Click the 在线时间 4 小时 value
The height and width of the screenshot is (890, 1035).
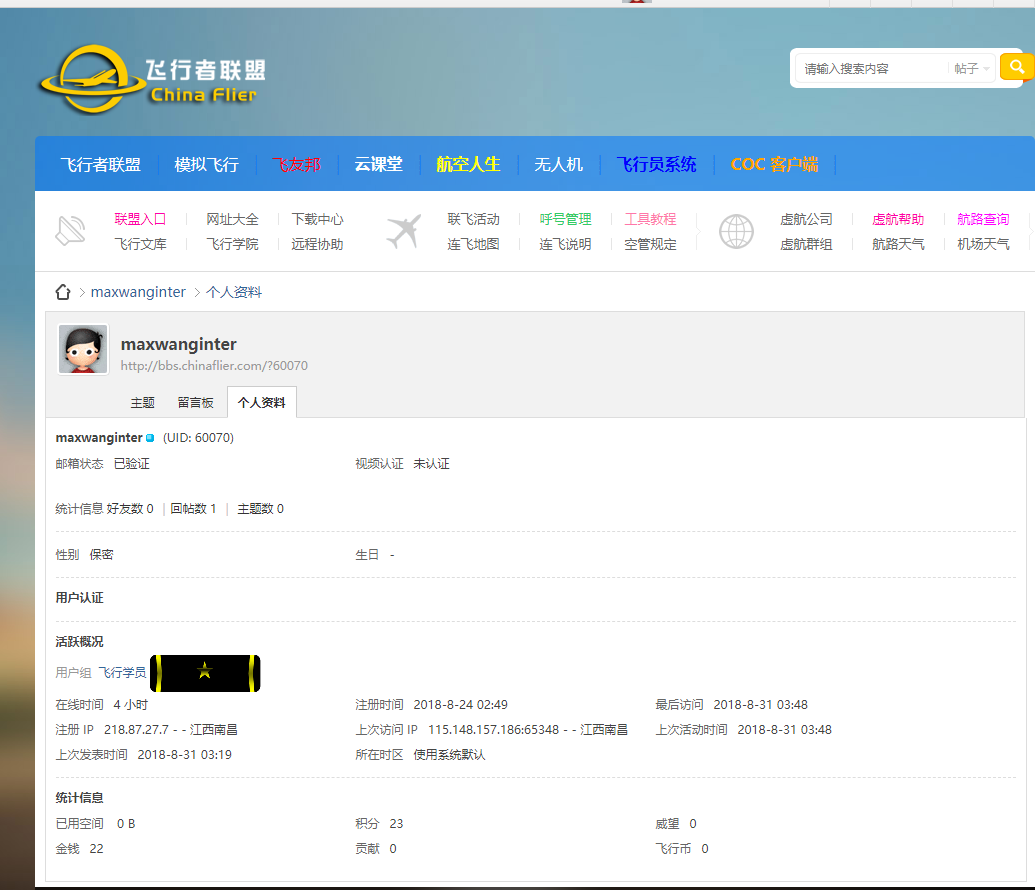131,704
